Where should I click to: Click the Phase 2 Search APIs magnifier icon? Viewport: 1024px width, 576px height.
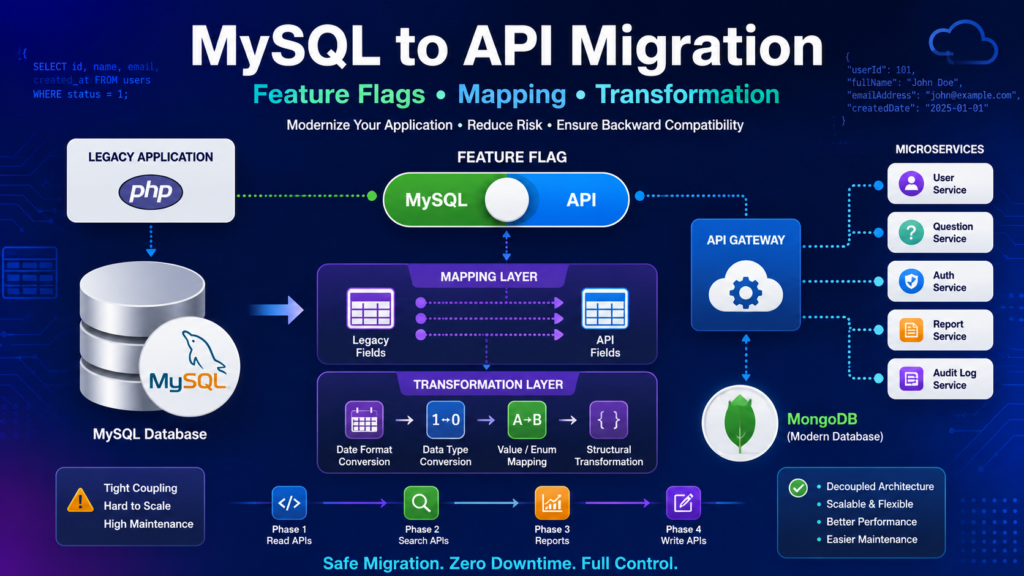[421, 503]
